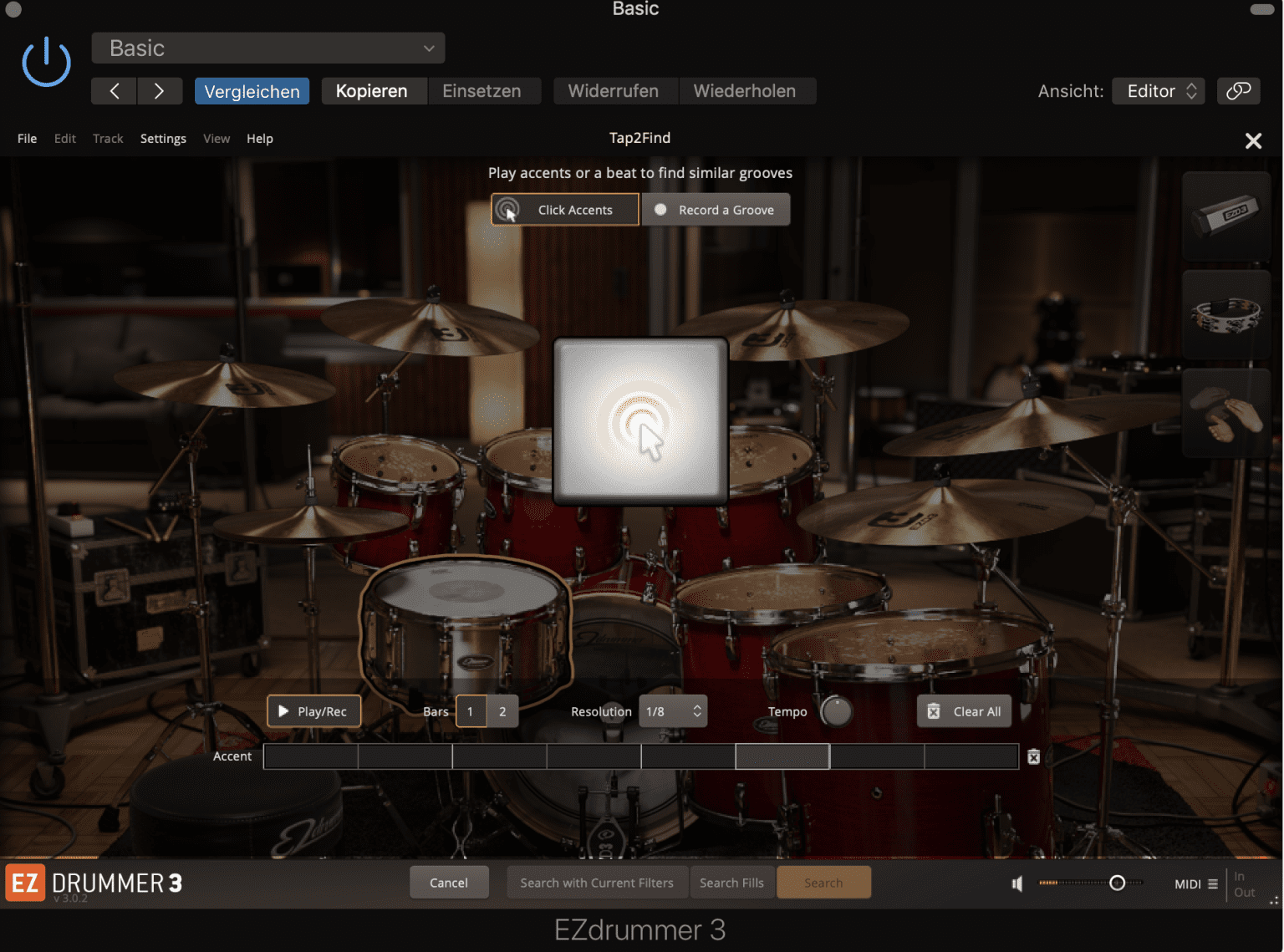Open the Track menu

coord(108,139)
